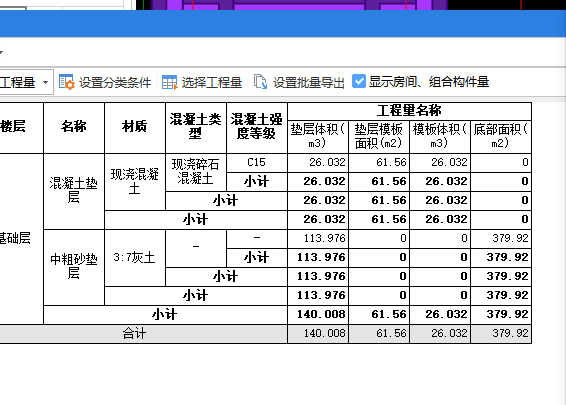
Task: Select the 中粗砂垫层 name cell
Action: tap(74, 267)
